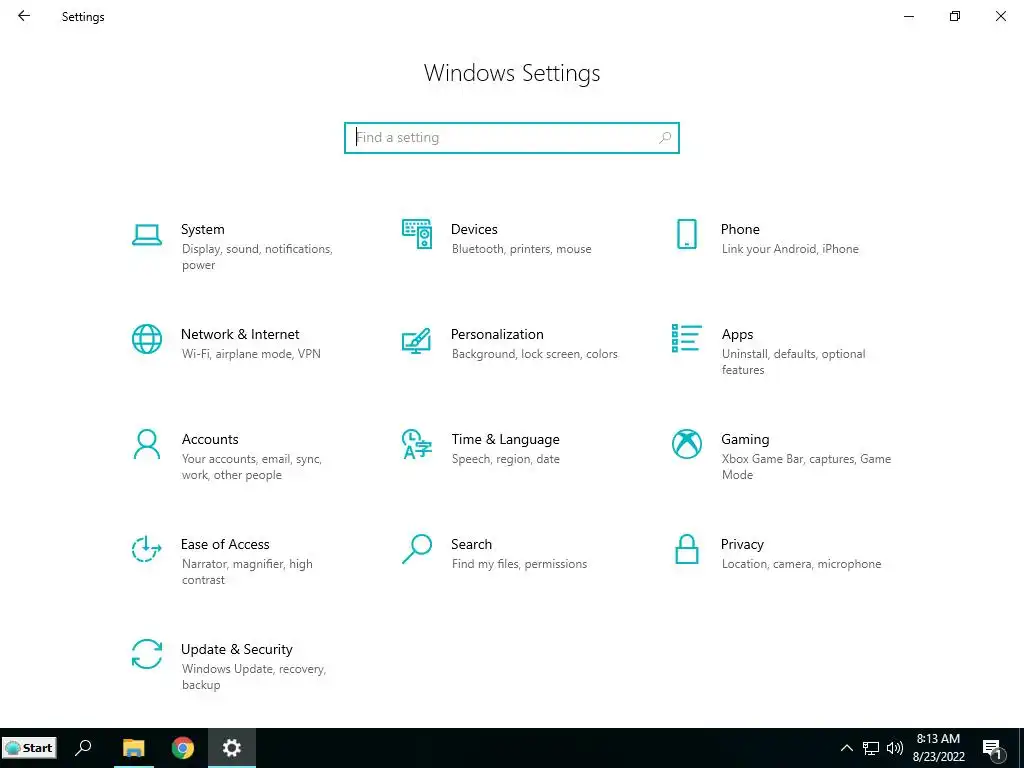The width and height of the screenshot is (1024, 768).
Task: Click the Apps list icon
Action: [x=686, y=338]
